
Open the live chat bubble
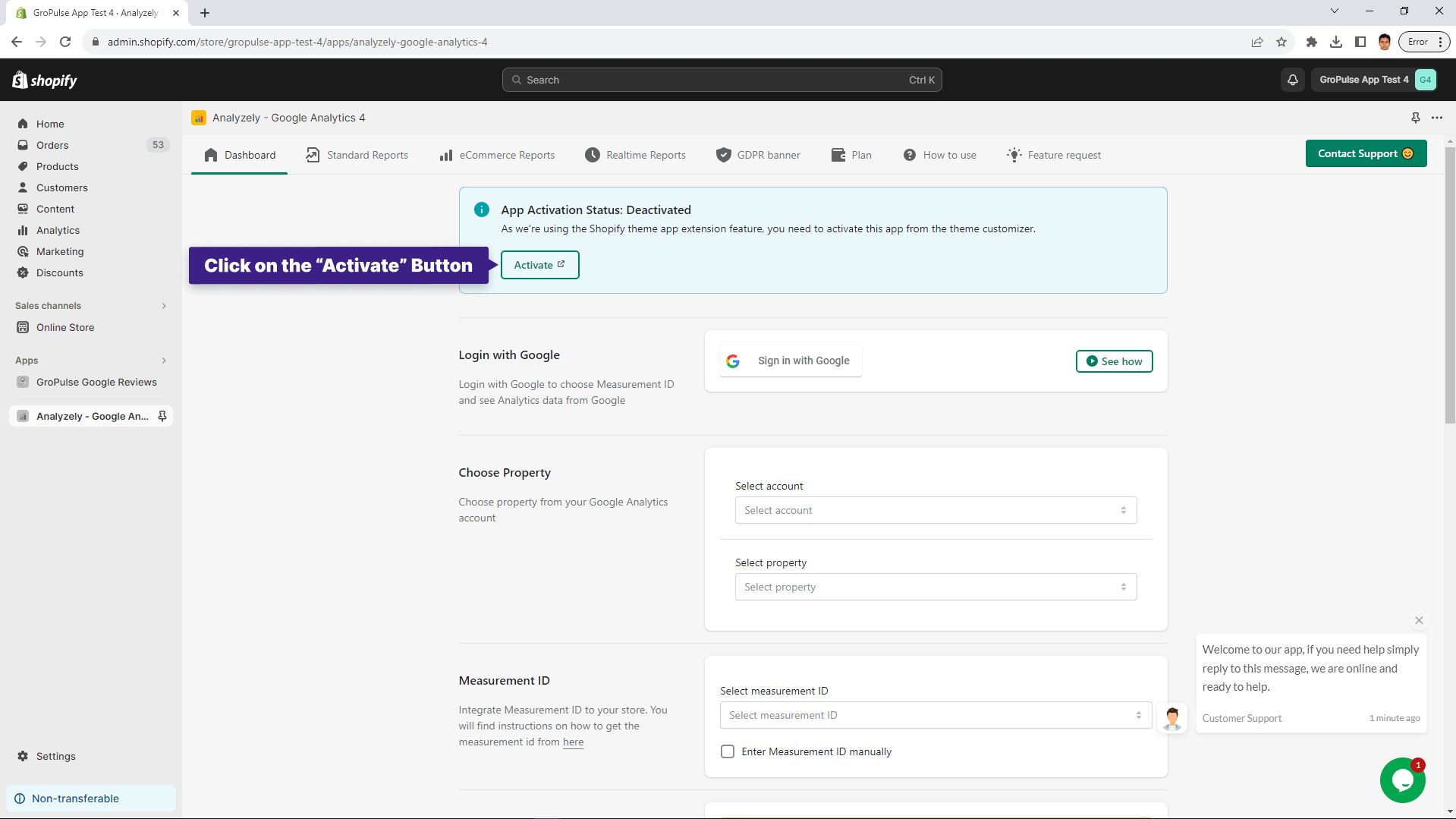1402,780
